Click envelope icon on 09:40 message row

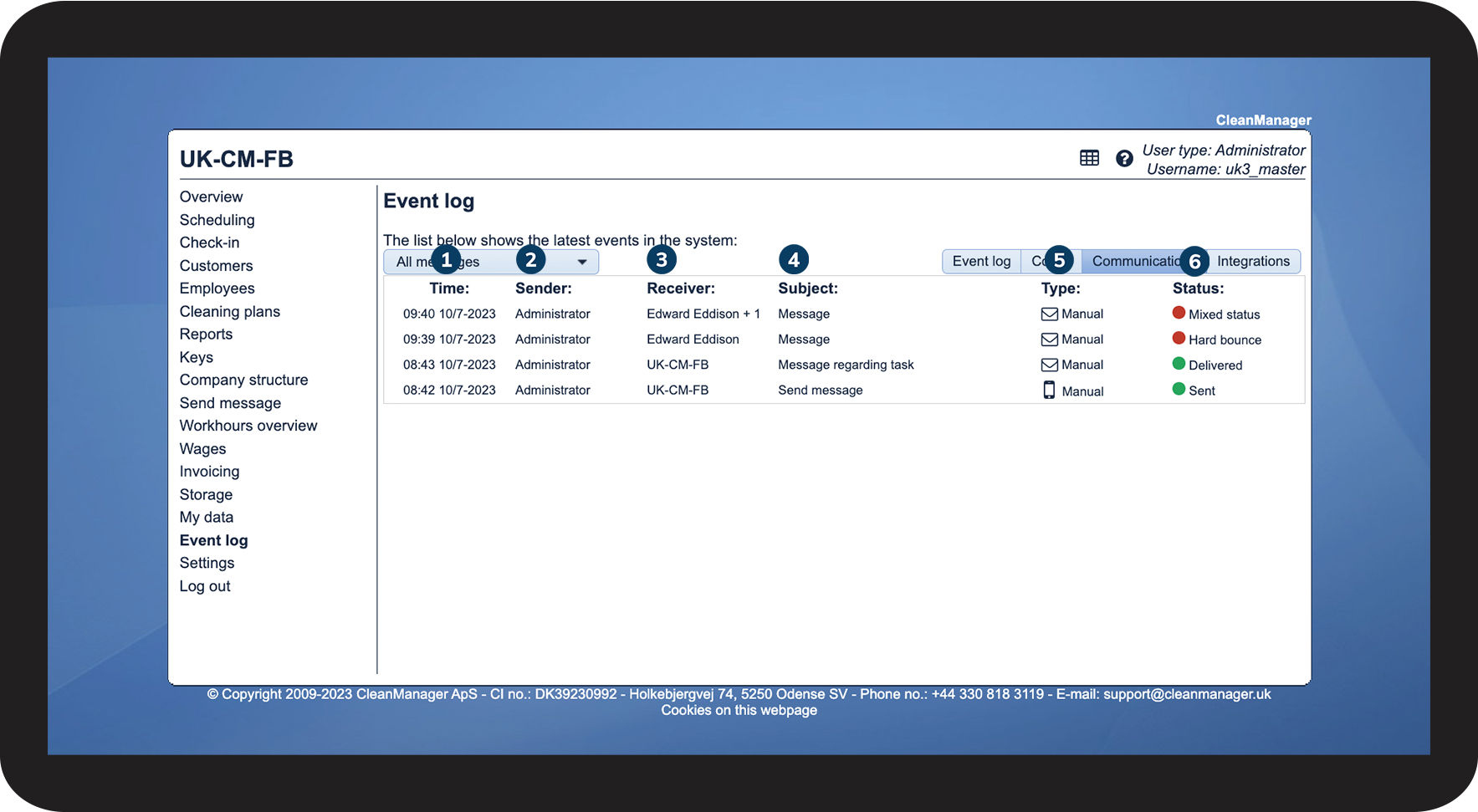click(x=1049, y=314)
